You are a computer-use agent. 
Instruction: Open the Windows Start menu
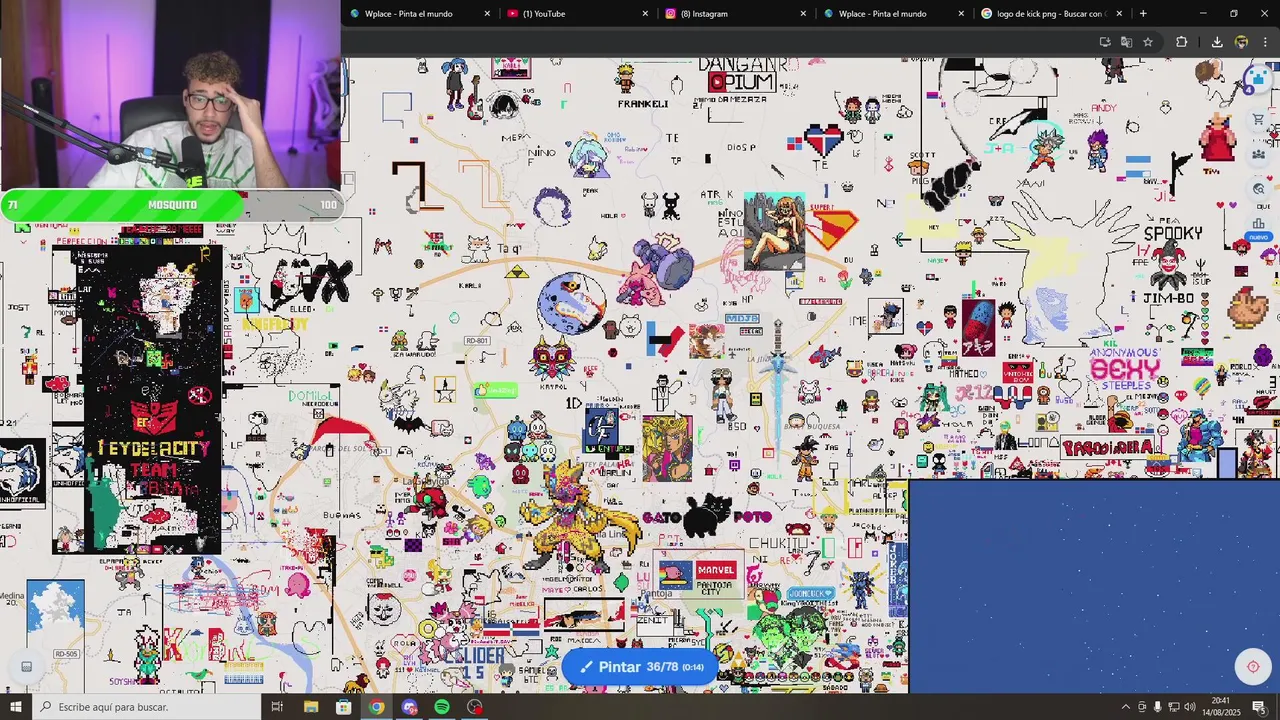tap(16, 707)
